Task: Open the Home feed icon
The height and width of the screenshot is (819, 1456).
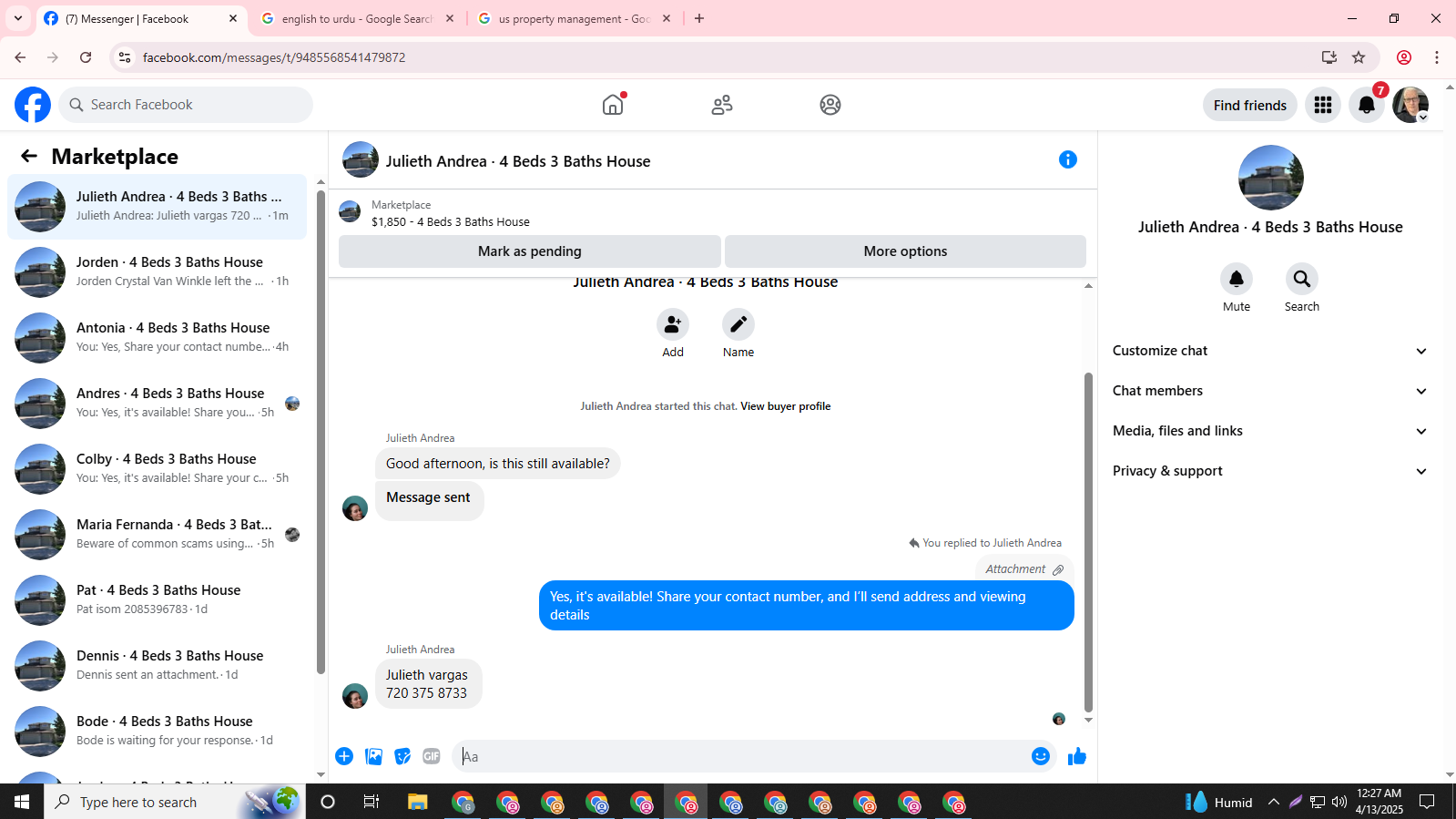Action: pos(613,105)
